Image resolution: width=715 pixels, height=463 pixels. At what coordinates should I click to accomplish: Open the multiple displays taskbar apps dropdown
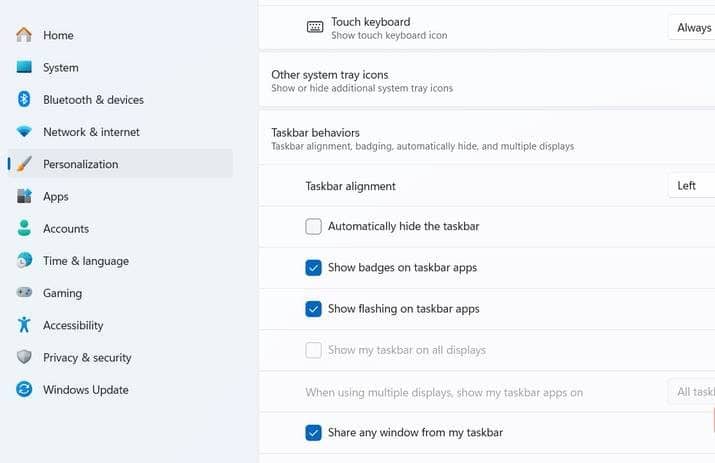pyautogui.click(x=691, y=392)
